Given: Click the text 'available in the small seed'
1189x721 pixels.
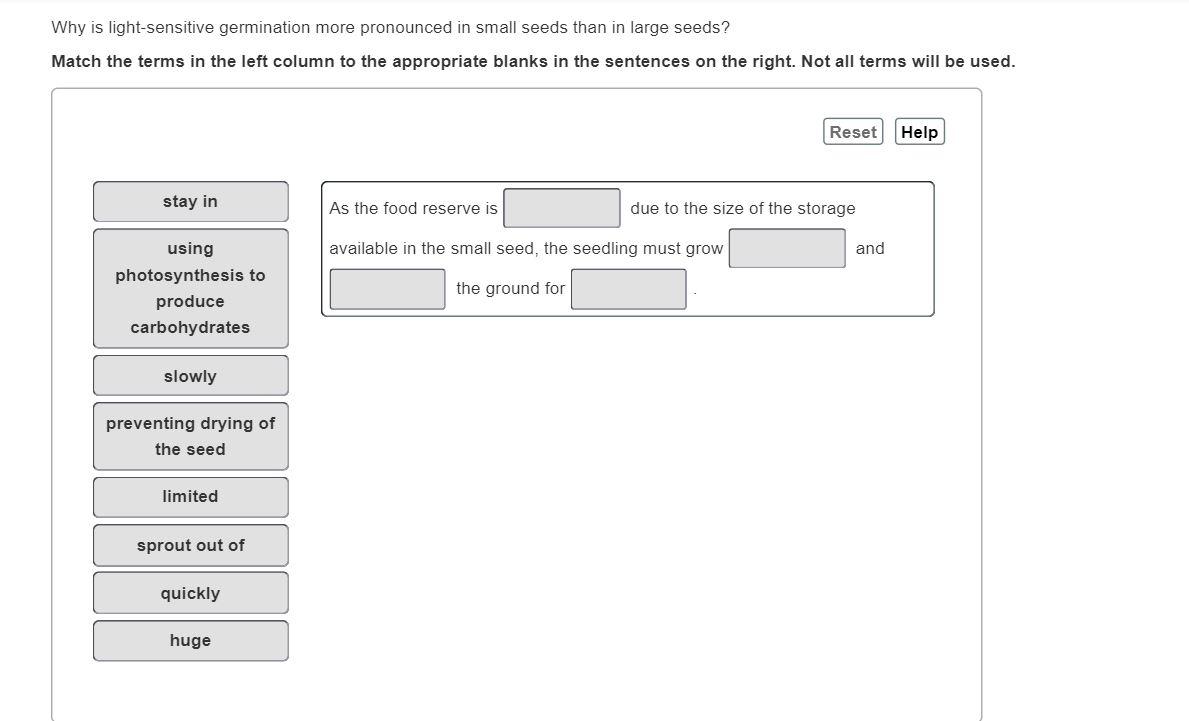Looking at the screenshot, I should 432,249.
